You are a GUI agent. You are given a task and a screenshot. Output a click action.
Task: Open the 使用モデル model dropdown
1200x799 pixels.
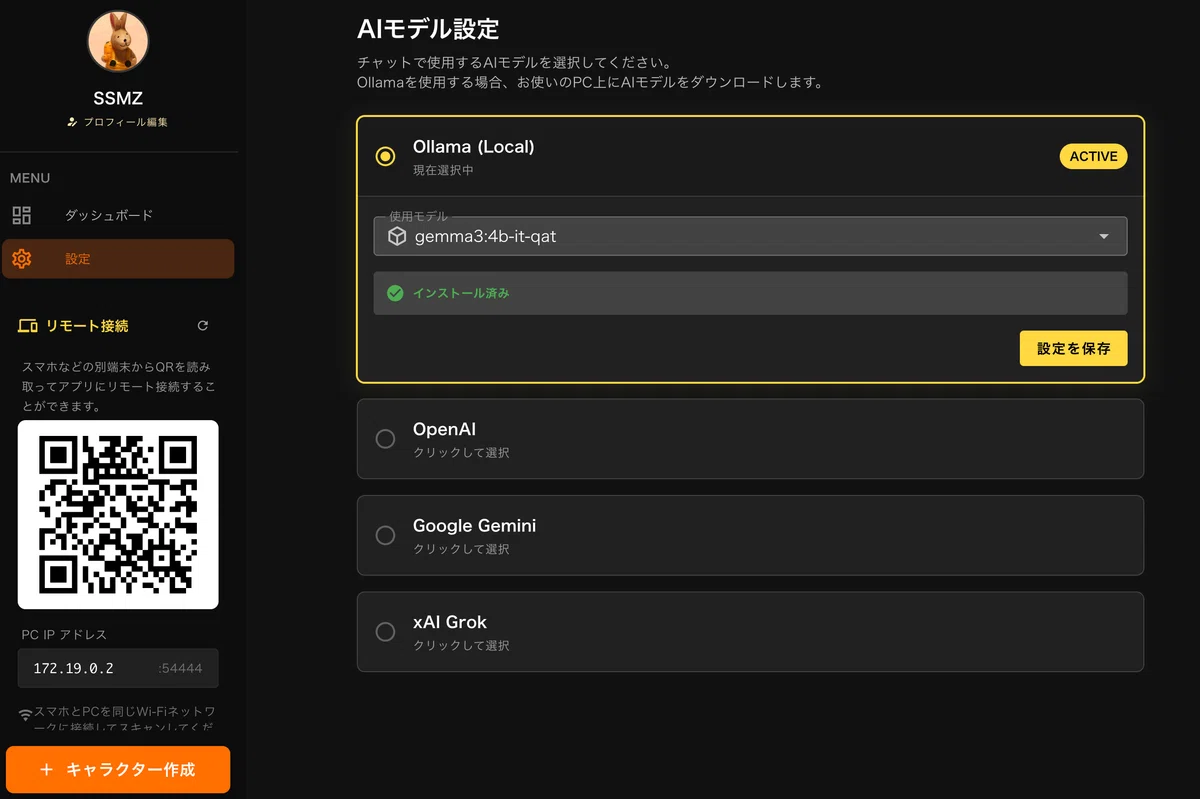pos(750,236)
